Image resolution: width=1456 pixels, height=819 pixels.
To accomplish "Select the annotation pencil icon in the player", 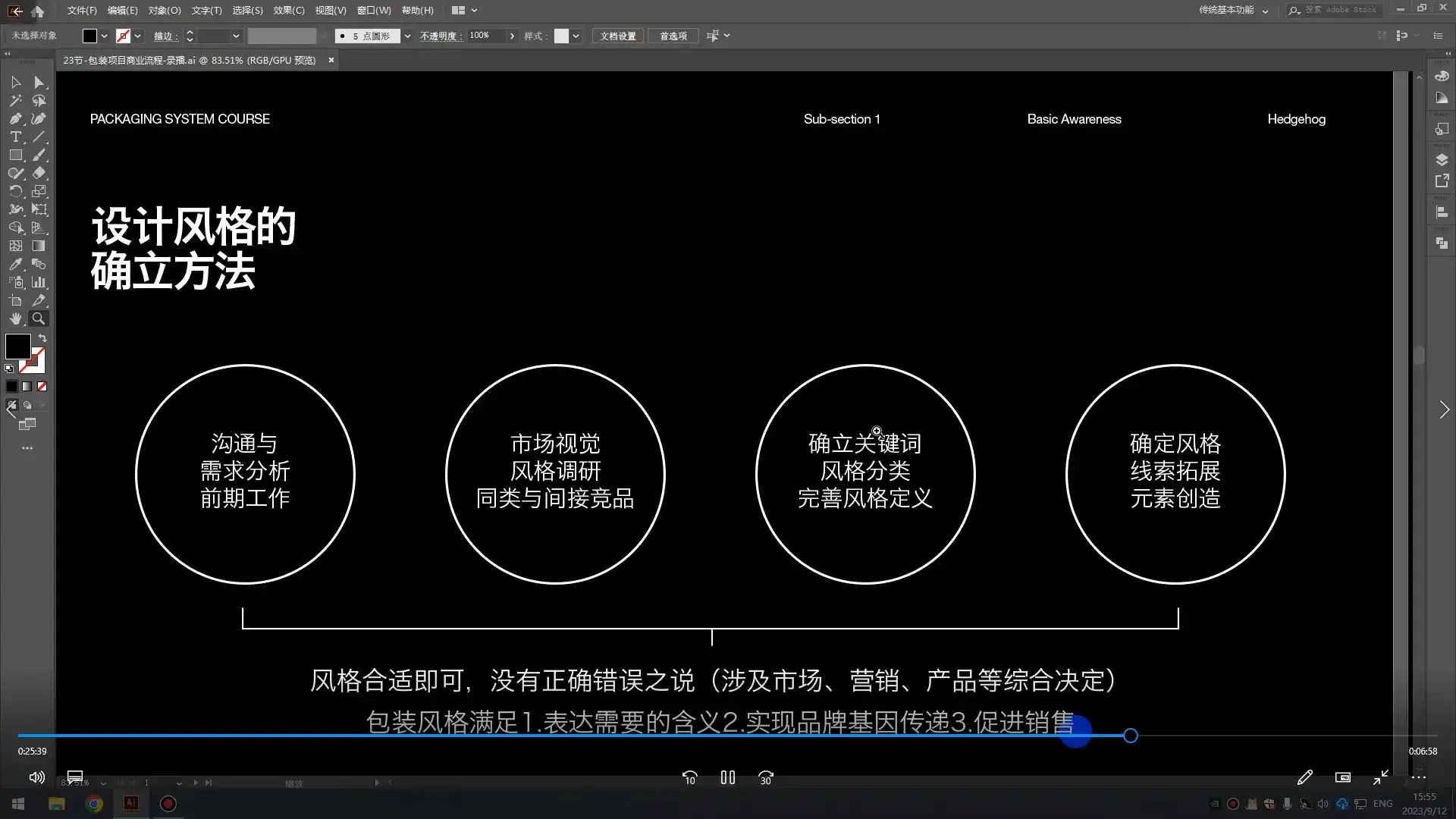I will tap(1306, 777).
